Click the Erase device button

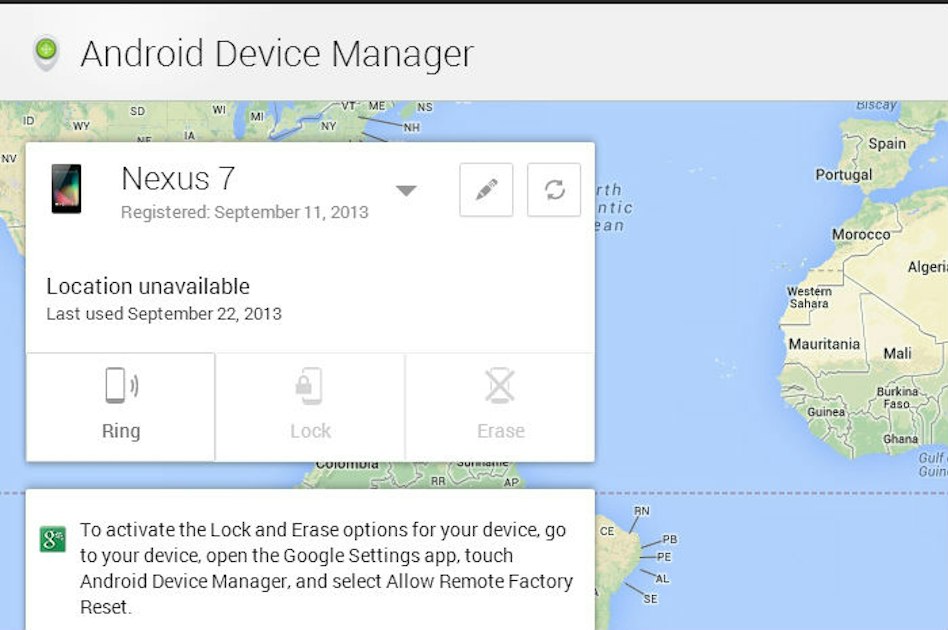pyautogui.click(x=500, y=407)
